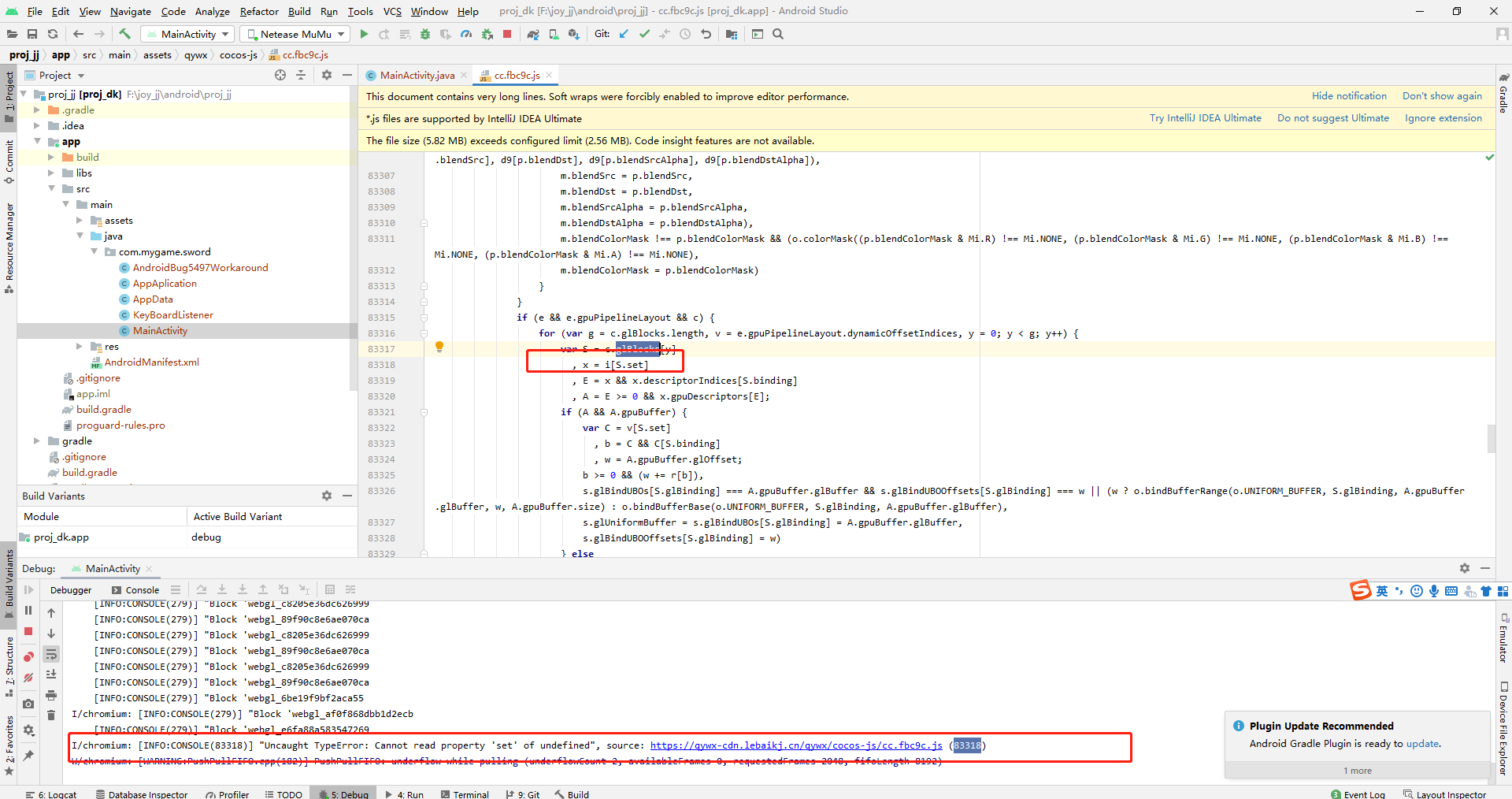1512x799 pixels.
Task: Pause the program in Debug panel
Action: tap(28, 611)
